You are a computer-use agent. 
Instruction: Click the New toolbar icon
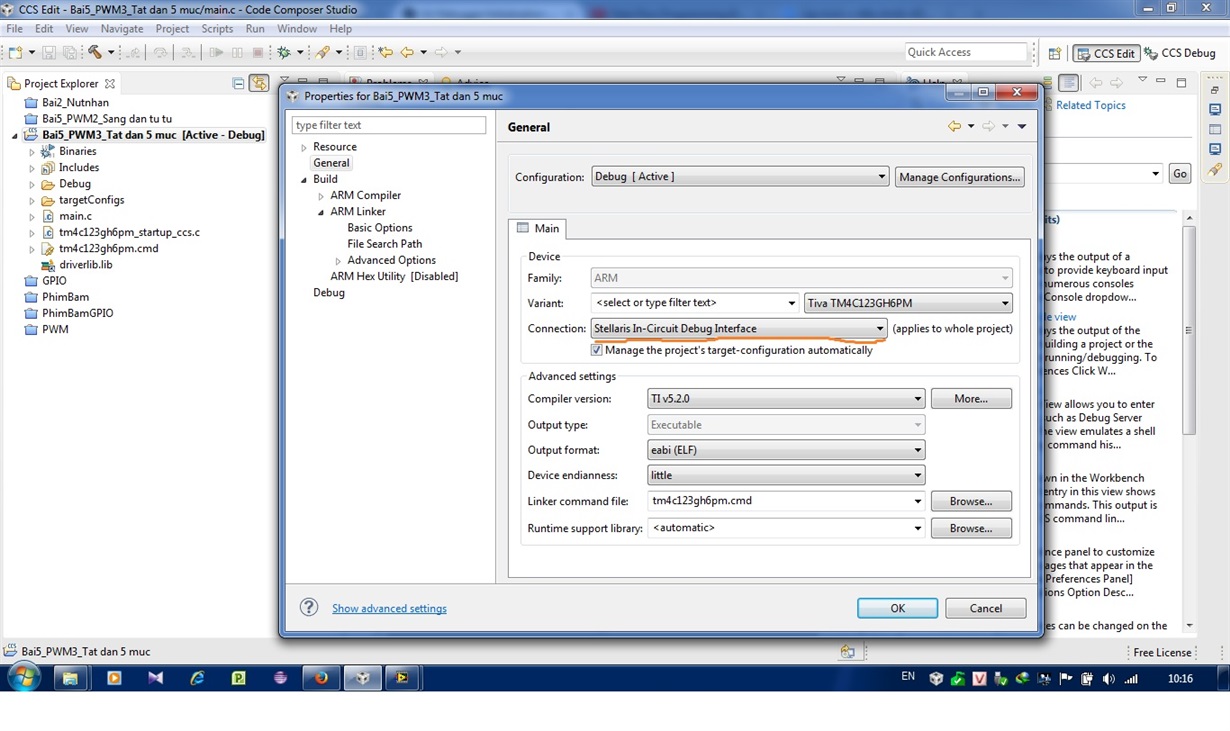[16, 52]
